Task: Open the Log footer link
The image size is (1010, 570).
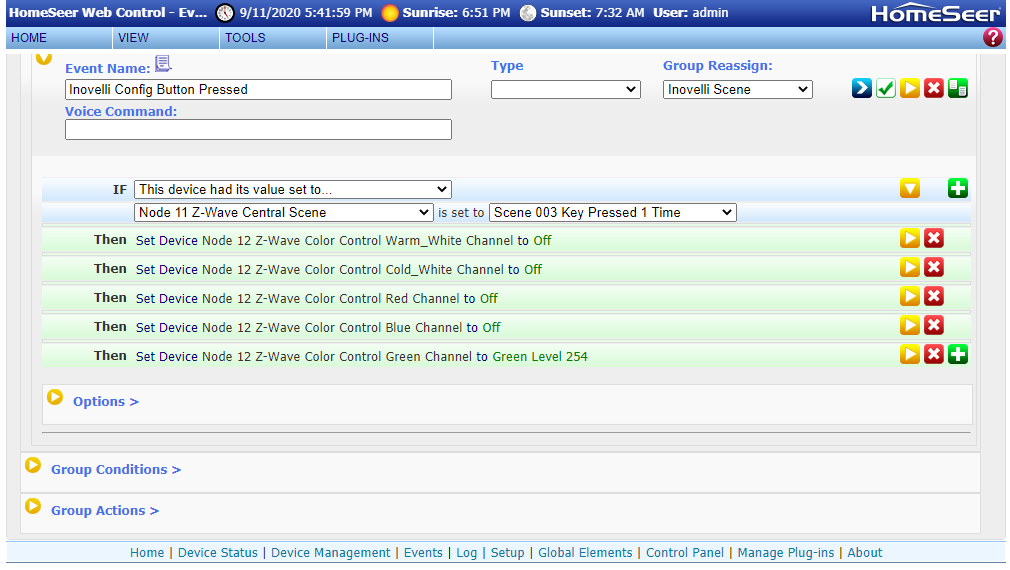Action: (466, 553)
